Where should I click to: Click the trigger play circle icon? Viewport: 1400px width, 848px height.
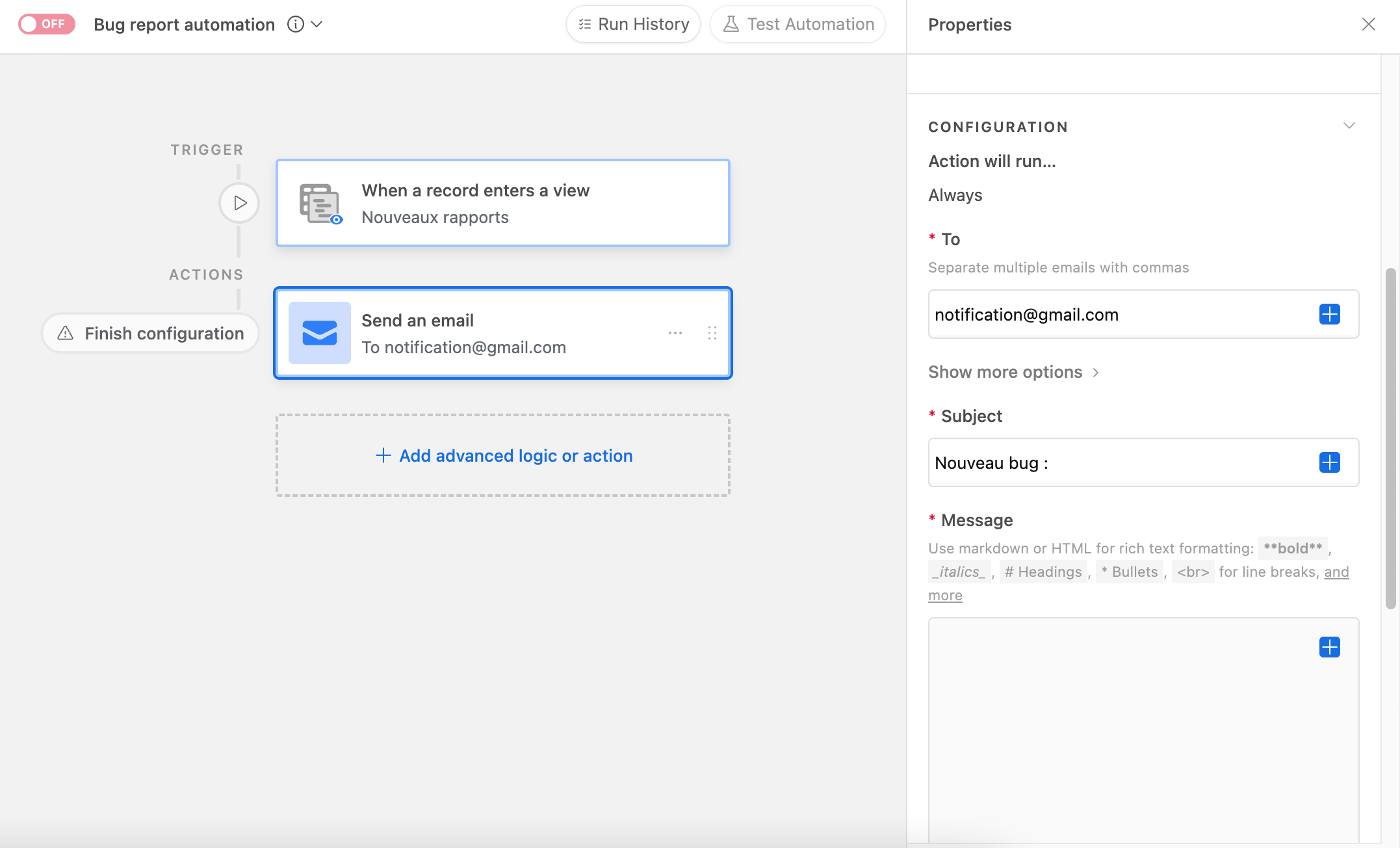coord(239,203)
